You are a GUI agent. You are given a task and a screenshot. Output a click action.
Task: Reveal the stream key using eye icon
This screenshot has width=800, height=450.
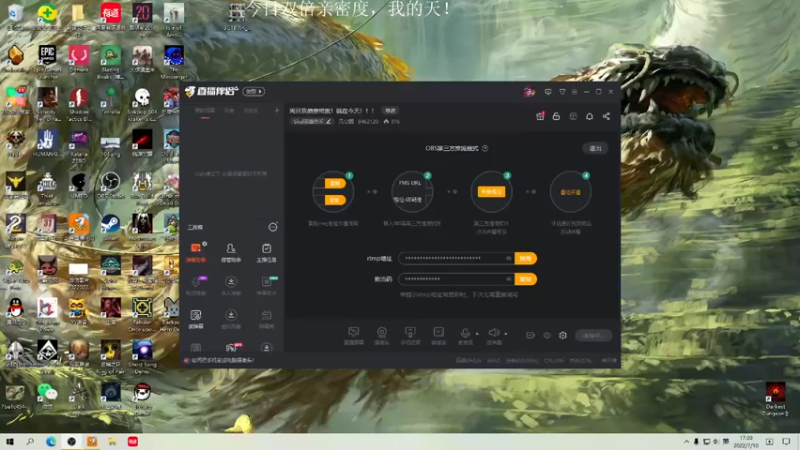coord(508,279)
